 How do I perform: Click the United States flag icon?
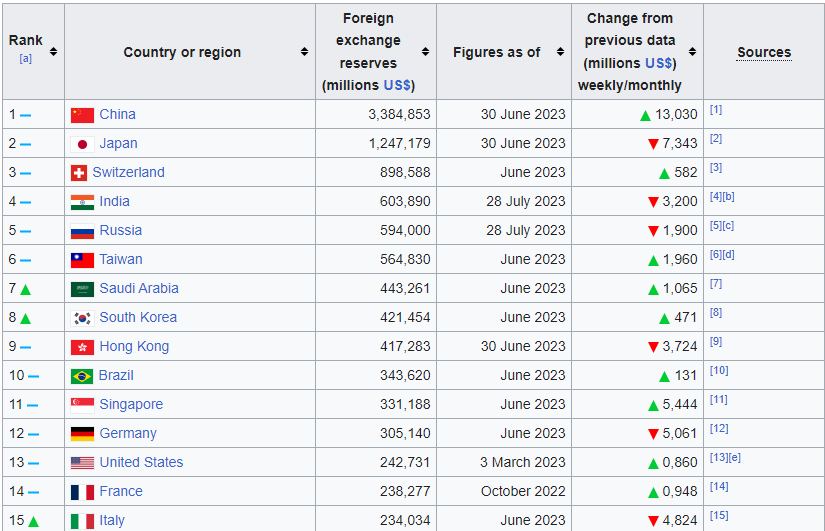pos(82,463)
